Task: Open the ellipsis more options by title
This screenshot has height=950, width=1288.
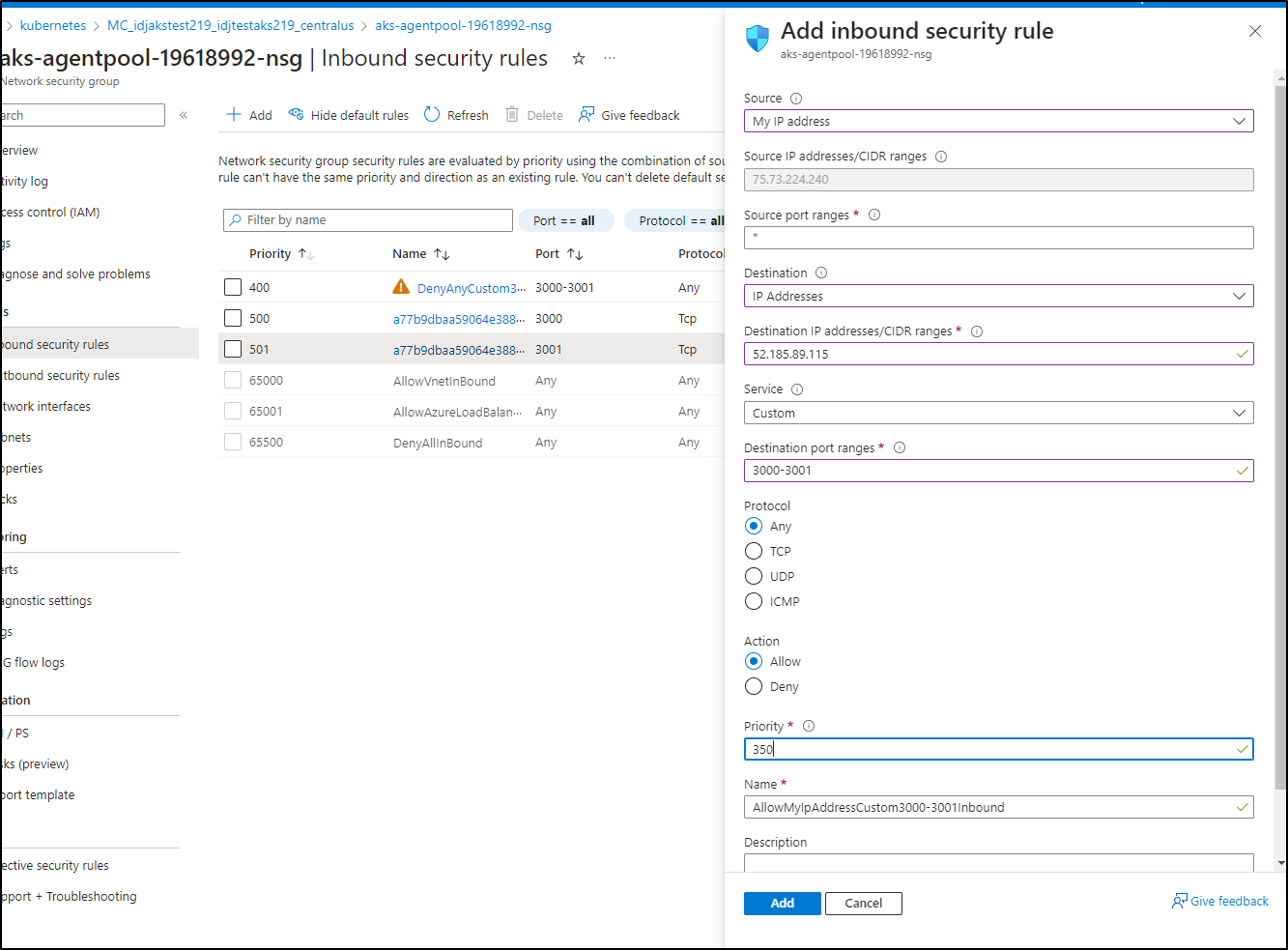Action: click(610, 59)
